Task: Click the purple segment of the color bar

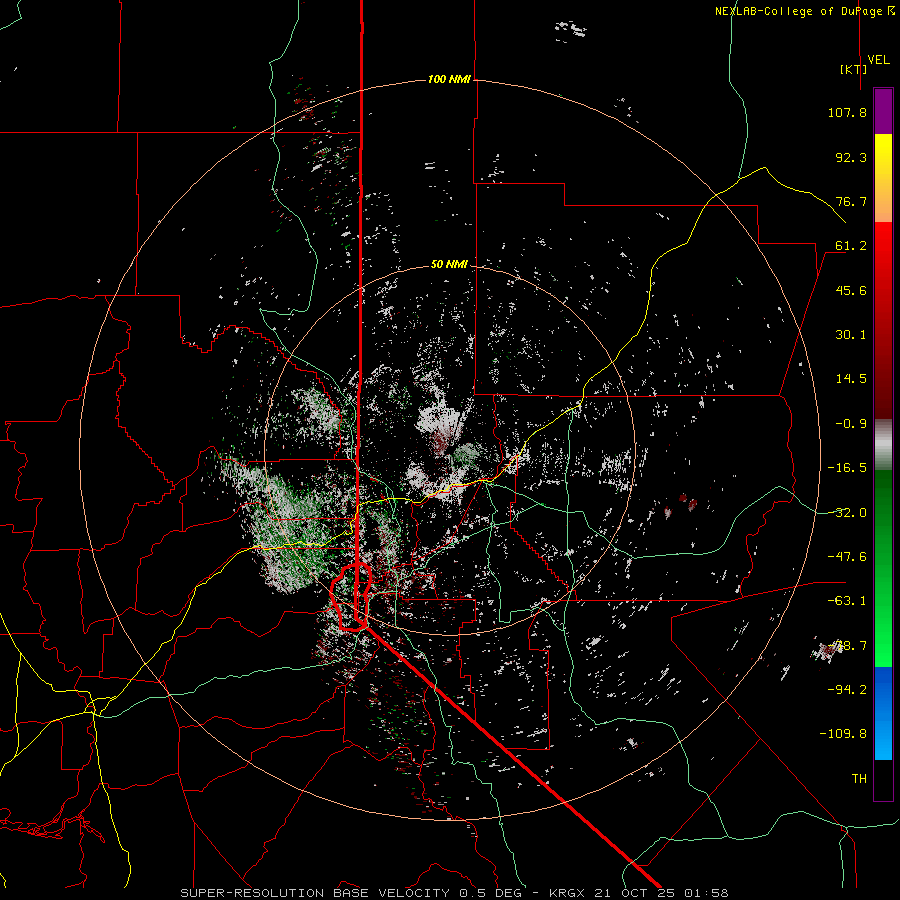Action: click(883, 111)
